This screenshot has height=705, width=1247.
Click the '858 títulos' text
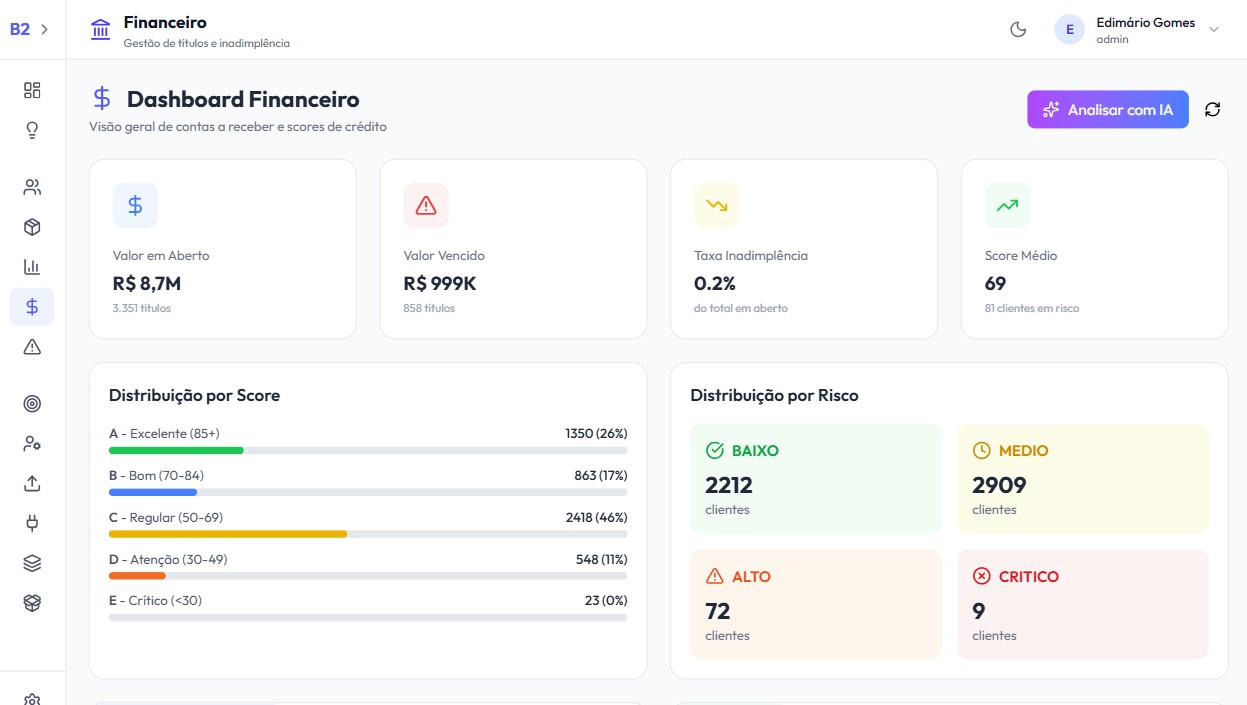430,308
